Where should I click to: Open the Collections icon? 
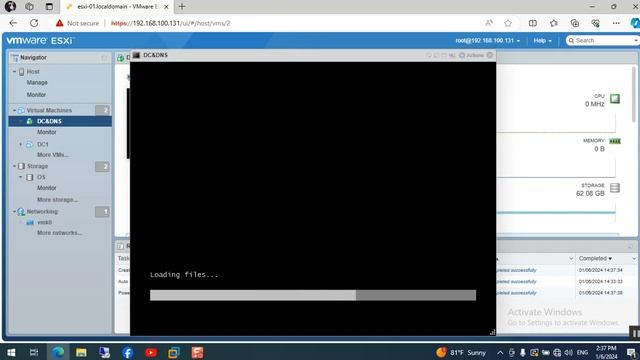tap(575, 23)
